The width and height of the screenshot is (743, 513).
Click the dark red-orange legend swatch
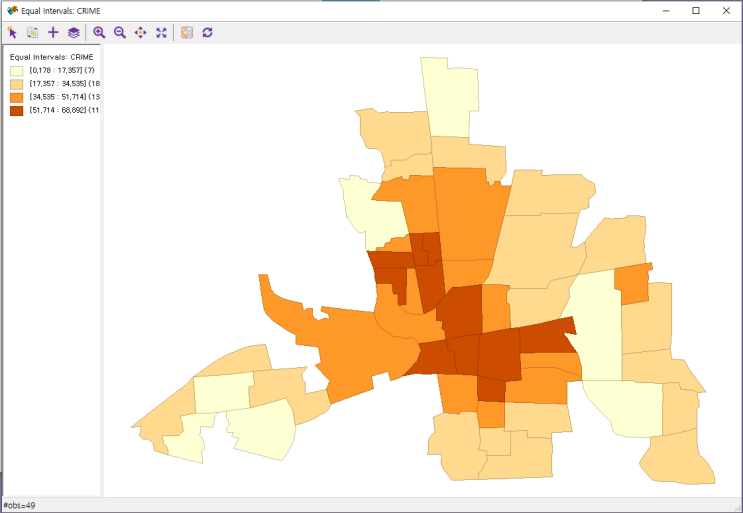click(17, 111)
